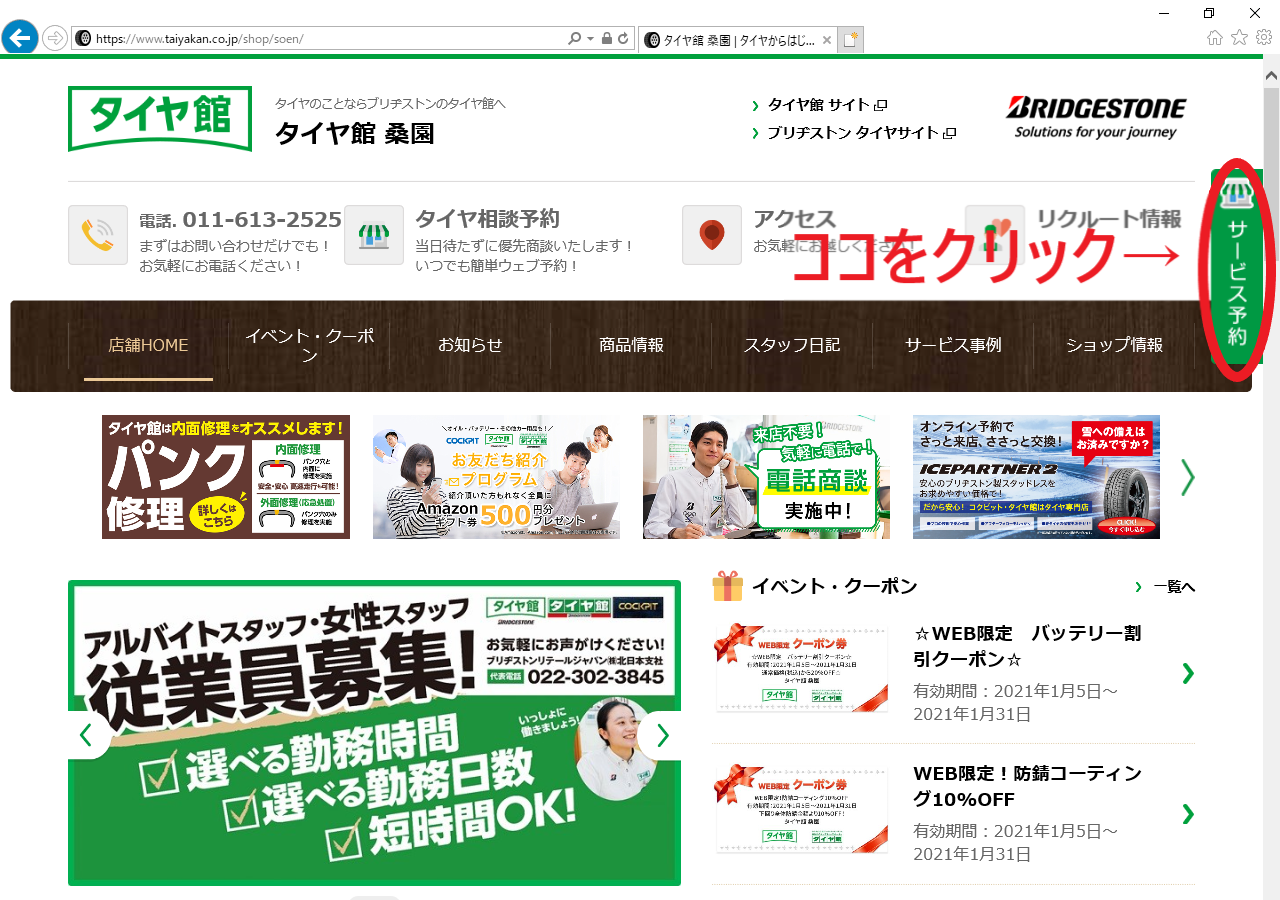Open the browser Home icon

pos(1214,38)
